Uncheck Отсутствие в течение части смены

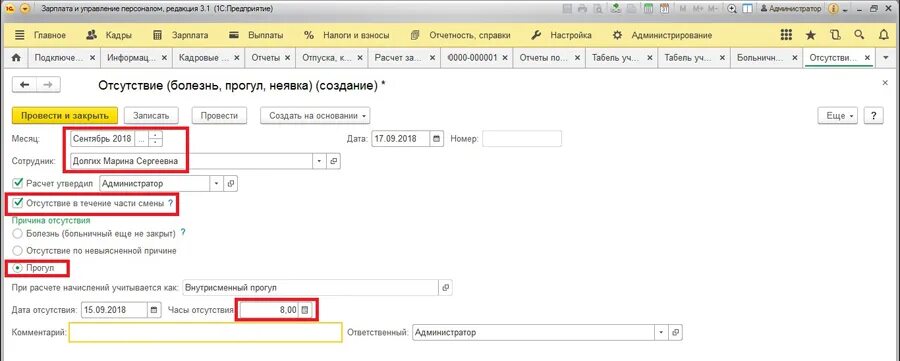click(x=18, y=203)
